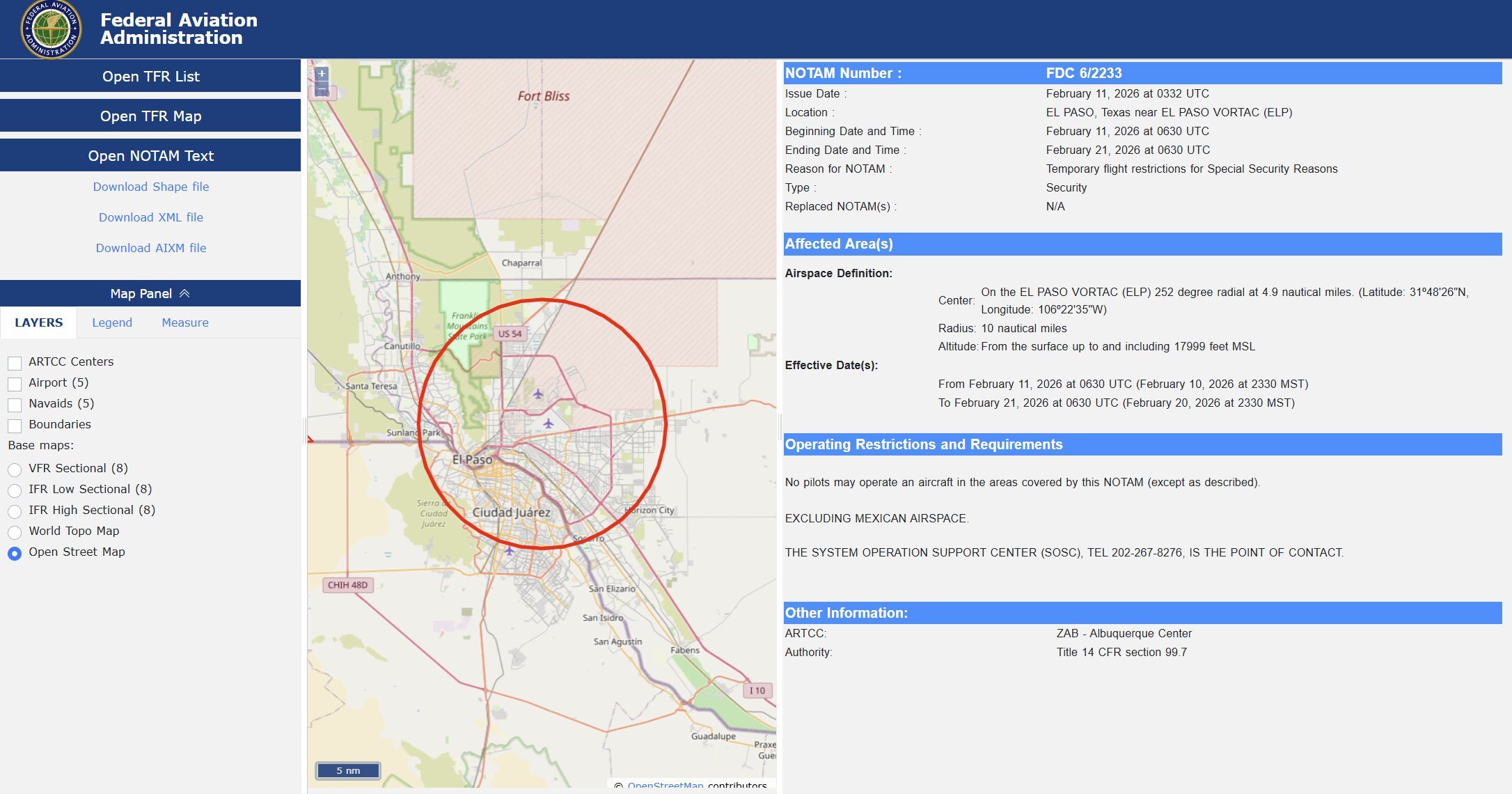Collapse the Map Panel with its chevron

(x=184, y=293)
